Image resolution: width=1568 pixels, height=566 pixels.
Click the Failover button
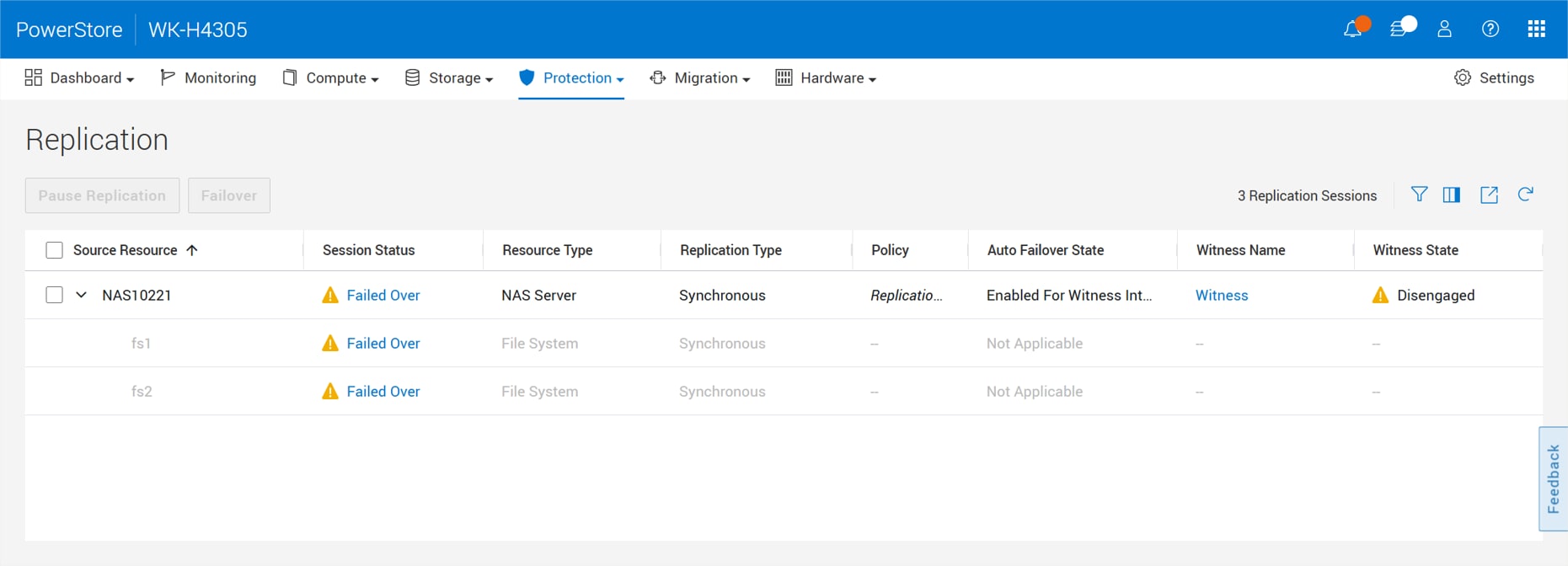coord(229,195)
